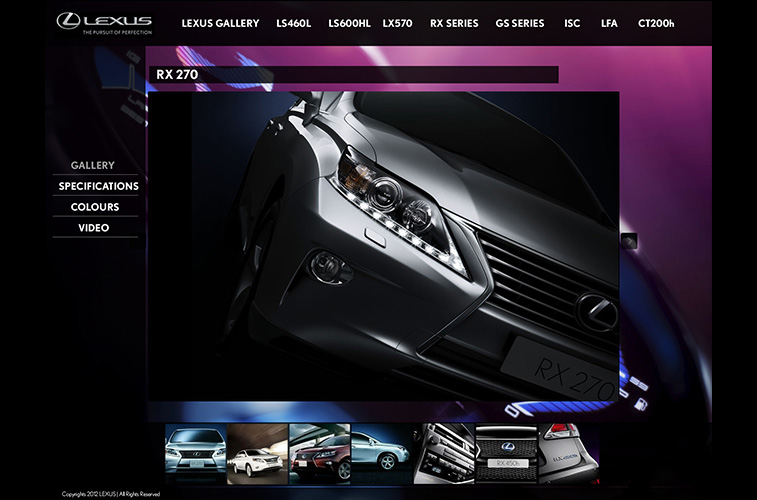Open the RX SERIES menu

[454, 23]
